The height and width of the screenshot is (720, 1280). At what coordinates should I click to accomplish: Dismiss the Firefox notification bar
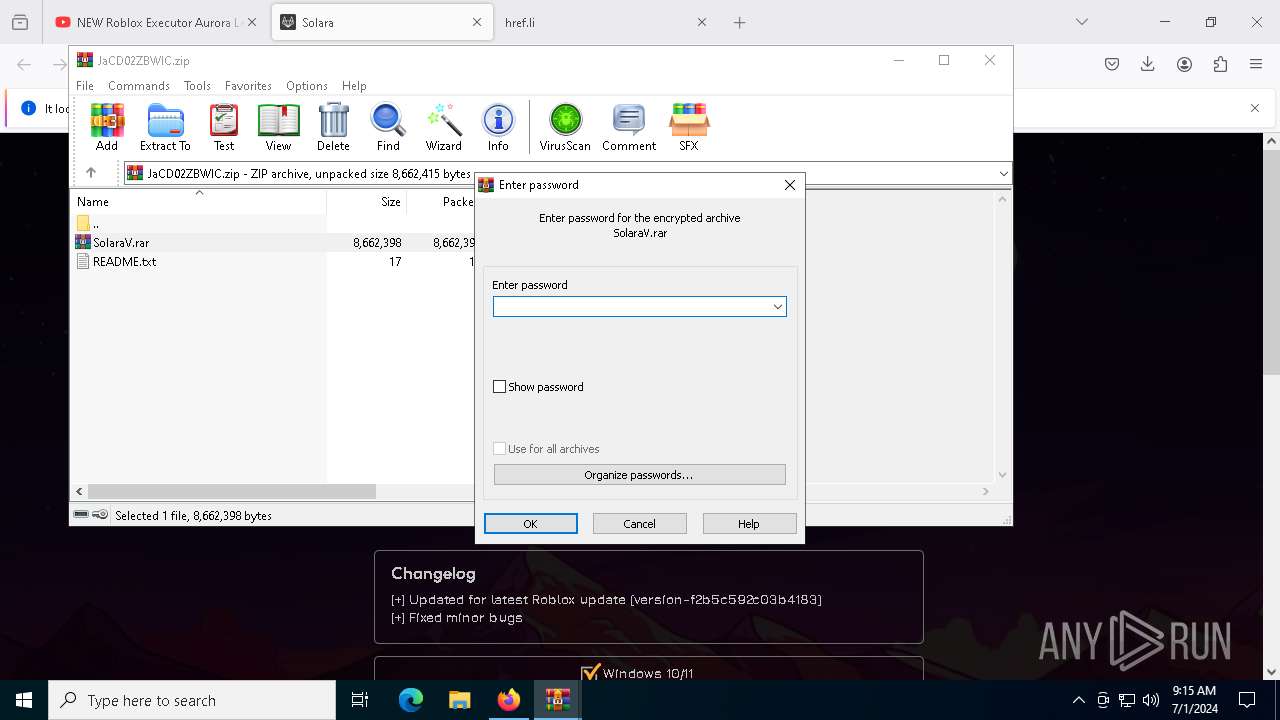coord(1254,108)
